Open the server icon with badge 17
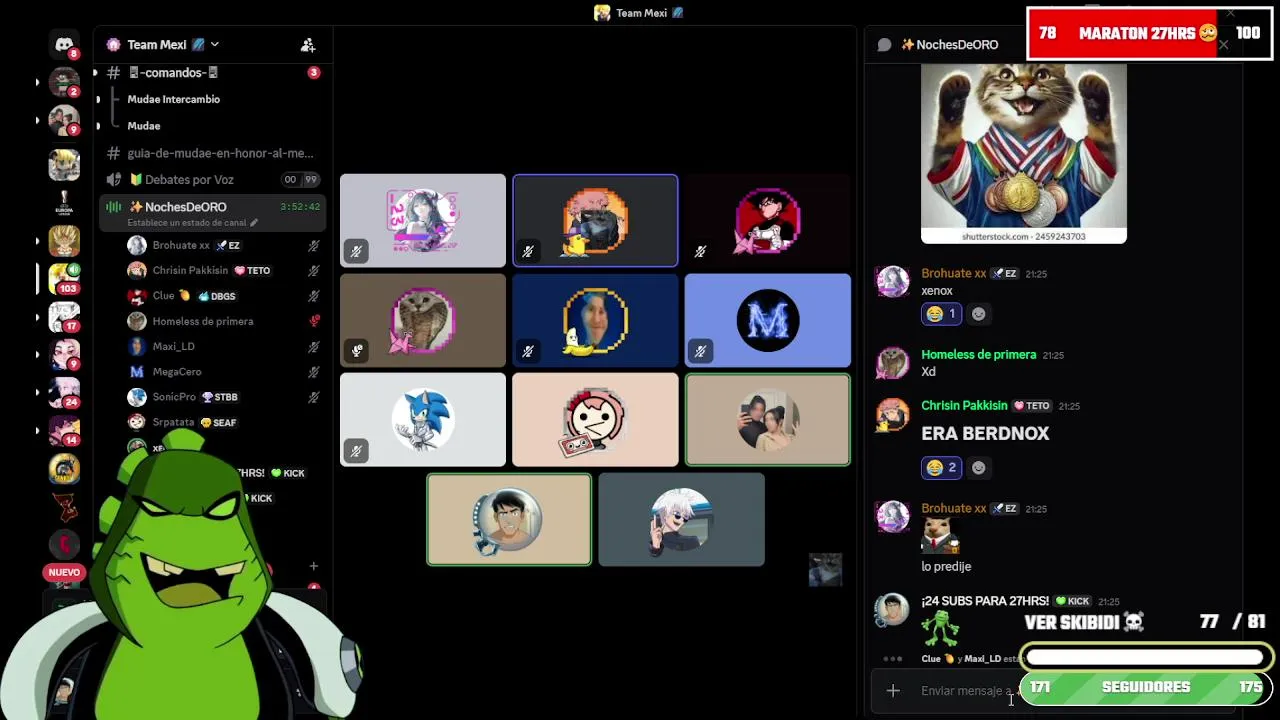Image resolution: width=1280 pixels, height=720 pixels. point(64,317)
